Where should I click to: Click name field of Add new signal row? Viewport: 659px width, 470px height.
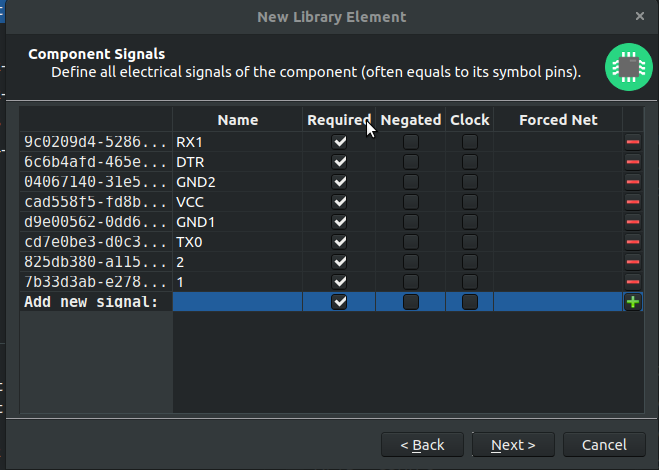[x=237, y=302]
